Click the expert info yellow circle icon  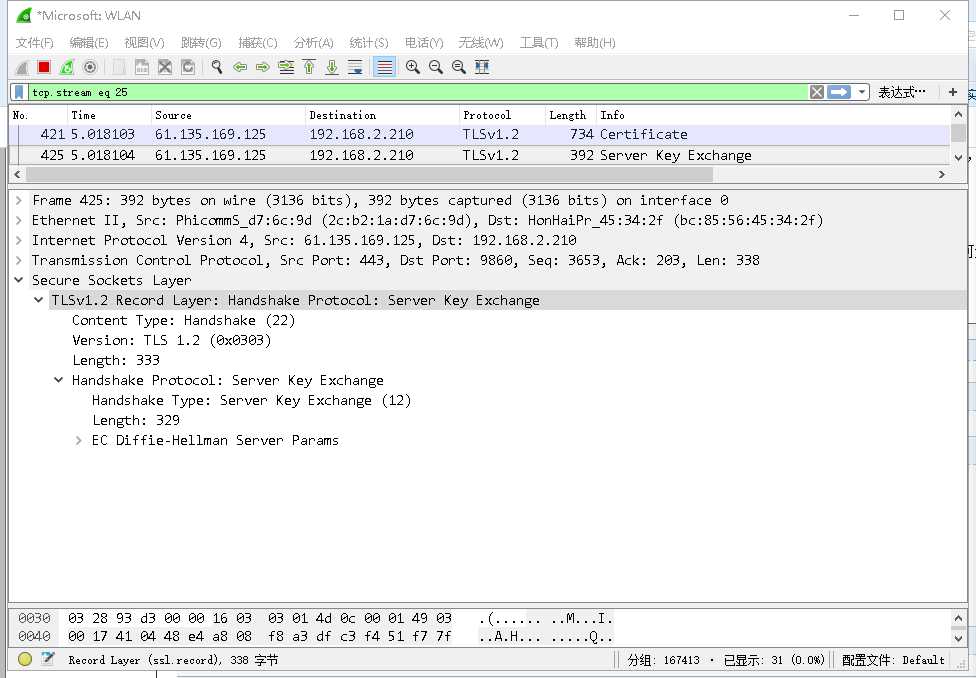[x=25, y=659]
